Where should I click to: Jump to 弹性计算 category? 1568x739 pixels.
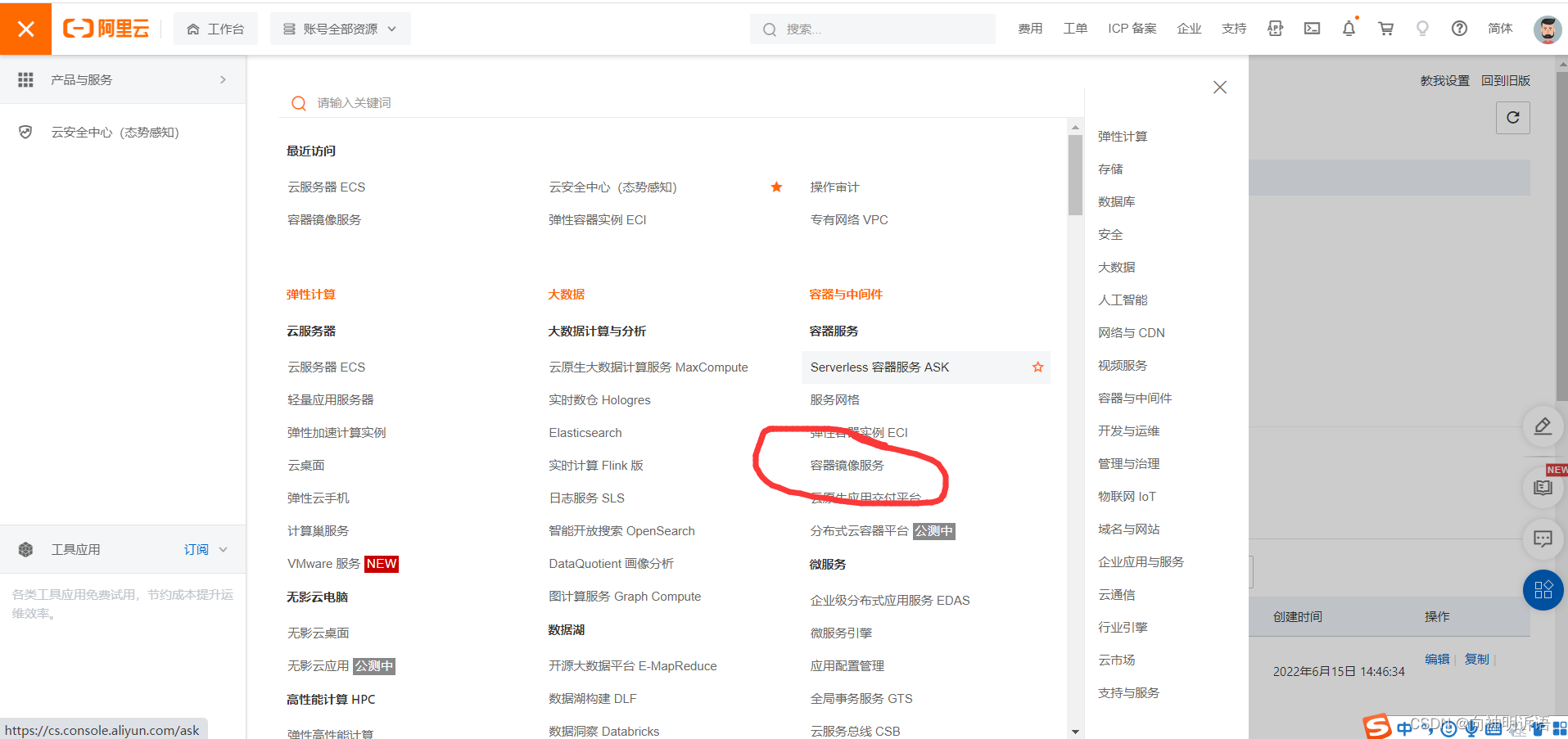point(1123,136)
